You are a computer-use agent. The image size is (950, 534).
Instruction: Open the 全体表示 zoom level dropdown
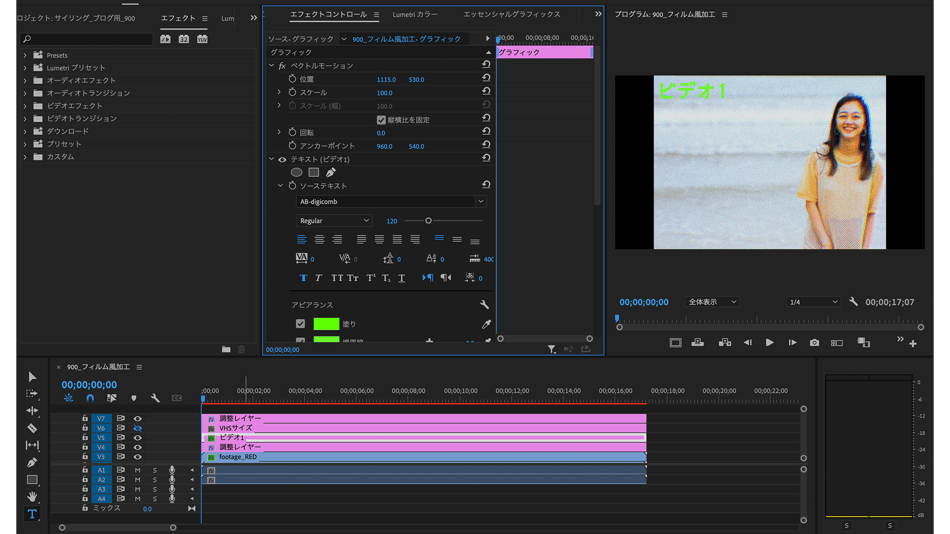(712, 302)
